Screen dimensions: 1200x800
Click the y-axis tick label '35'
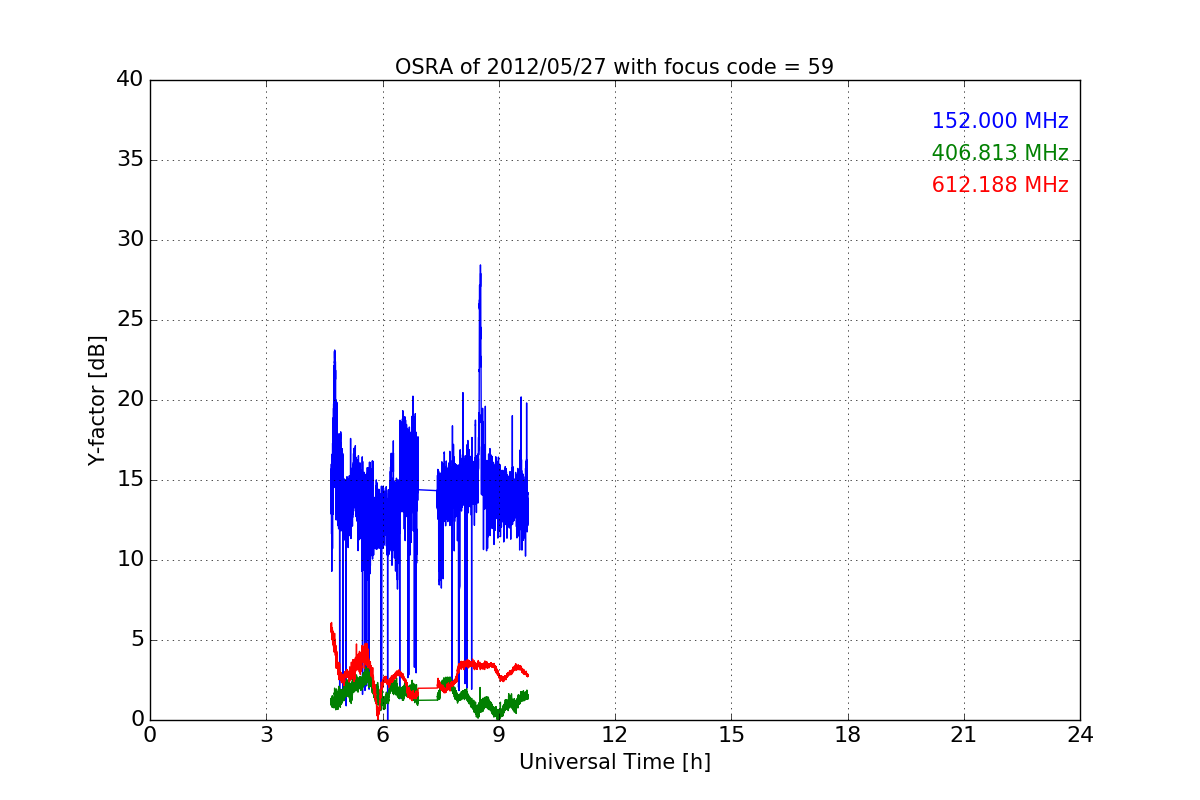(130, 160)
